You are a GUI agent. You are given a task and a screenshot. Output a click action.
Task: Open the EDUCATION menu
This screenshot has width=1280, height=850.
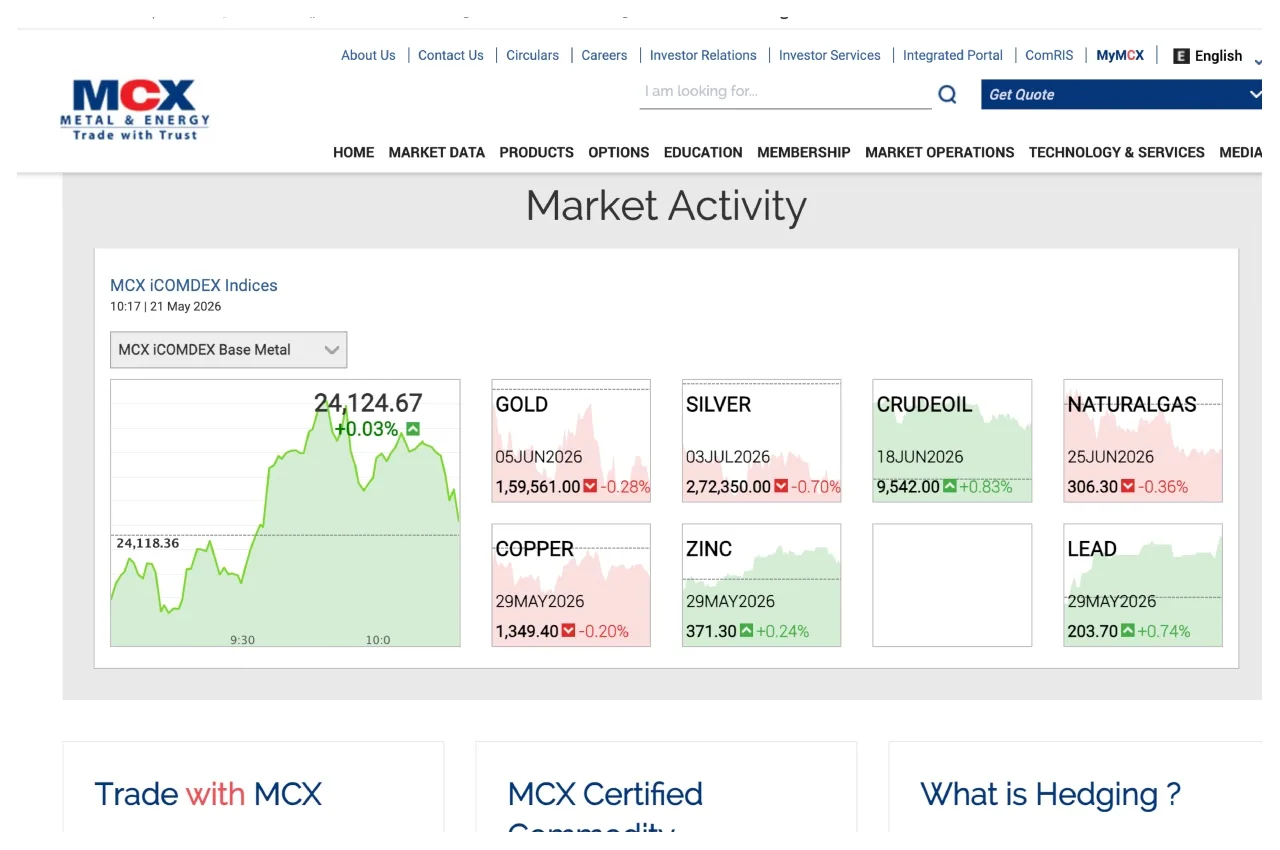(x=703, y=152)
